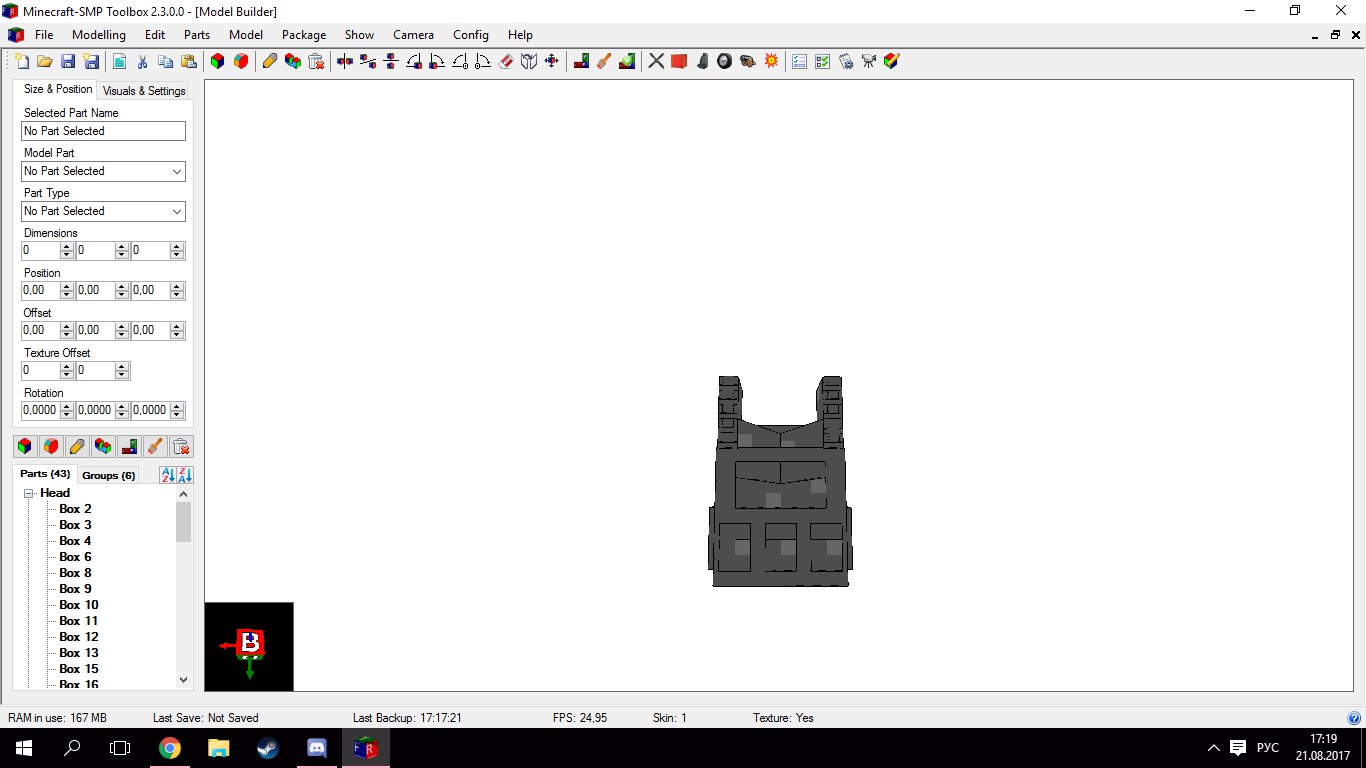Click the pencil icon above Parts tab
Screen dimensions: 1366x768
point(77,446)
